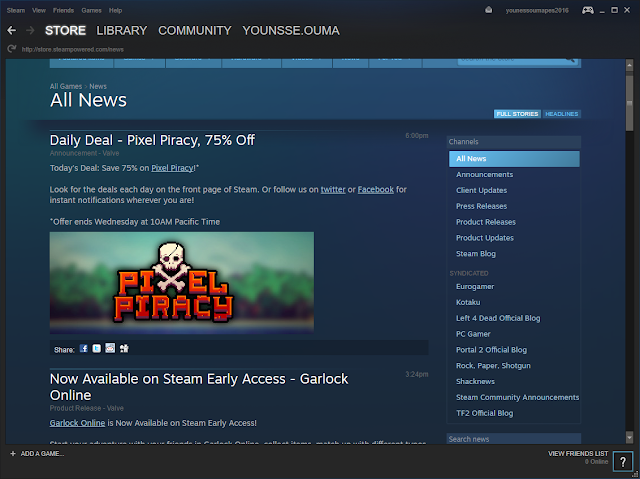Click the vertical scrollbar thumb
This screenshot has width=640, height=479.
(629, 104)
